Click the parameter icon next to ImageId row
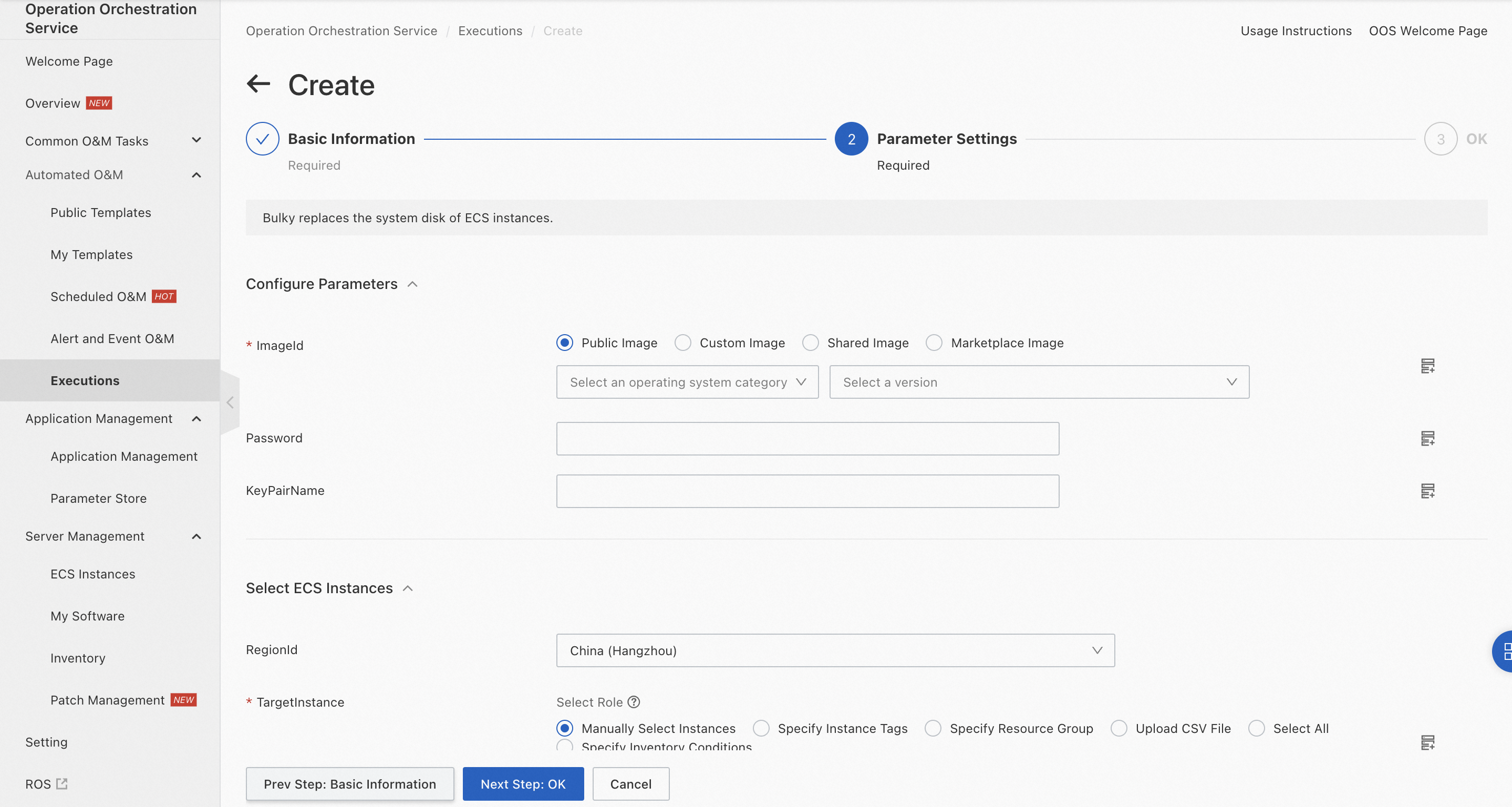The image size is (1512, 807). click(x=1427, y=366)
